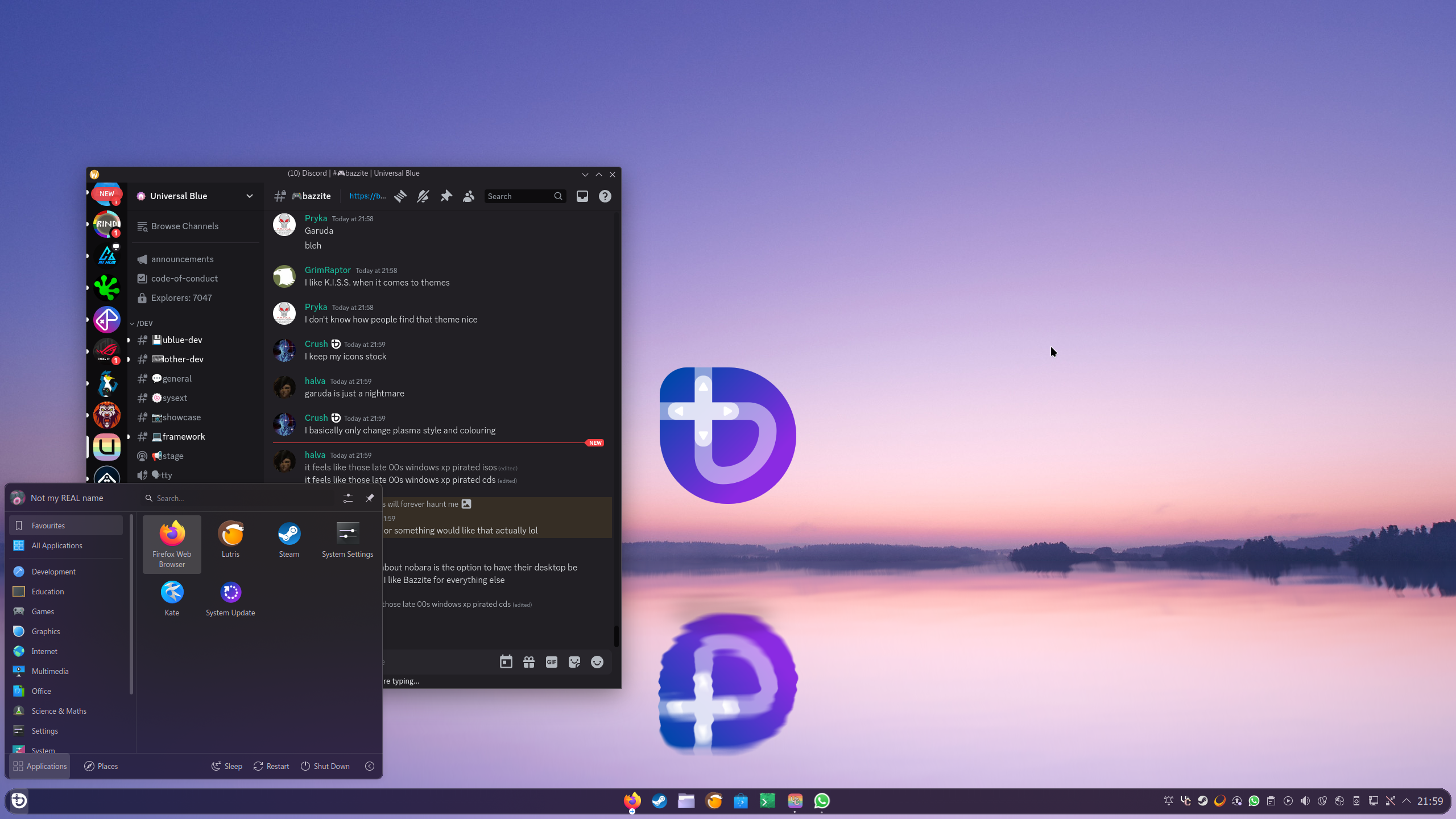This screenshot has width=1456, height=819.
Task: Open the emoji picker icon
Action: (597, 662)
